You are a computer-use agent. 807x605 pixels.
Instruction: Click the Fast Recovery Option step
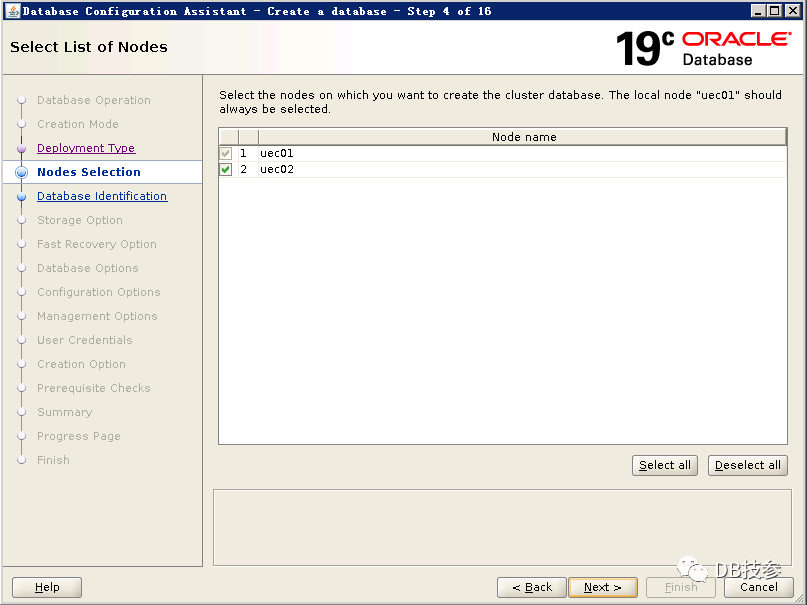[x=97, y=244]
